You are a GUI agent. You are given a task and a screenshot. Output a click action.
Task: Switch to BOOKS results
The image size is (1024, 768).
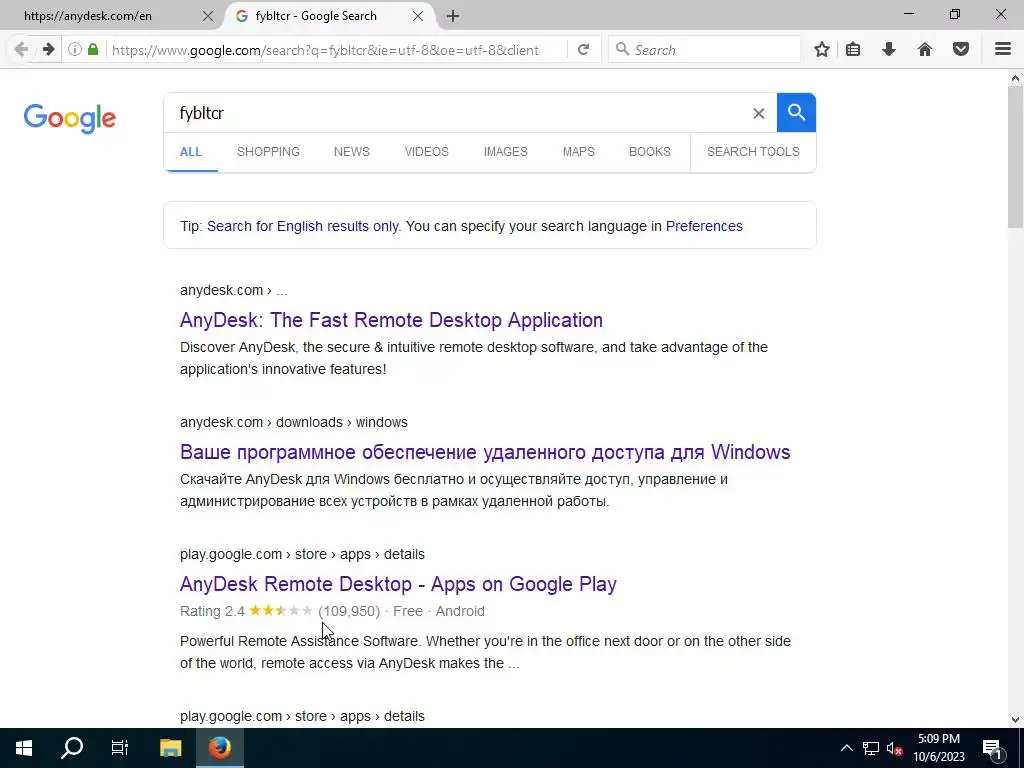(x=650, y=152)
